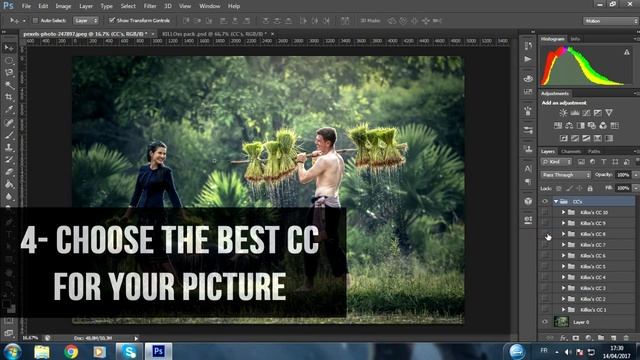Hide Layer 0 visibility
This screenshot has height=360, width=640.
545,322
